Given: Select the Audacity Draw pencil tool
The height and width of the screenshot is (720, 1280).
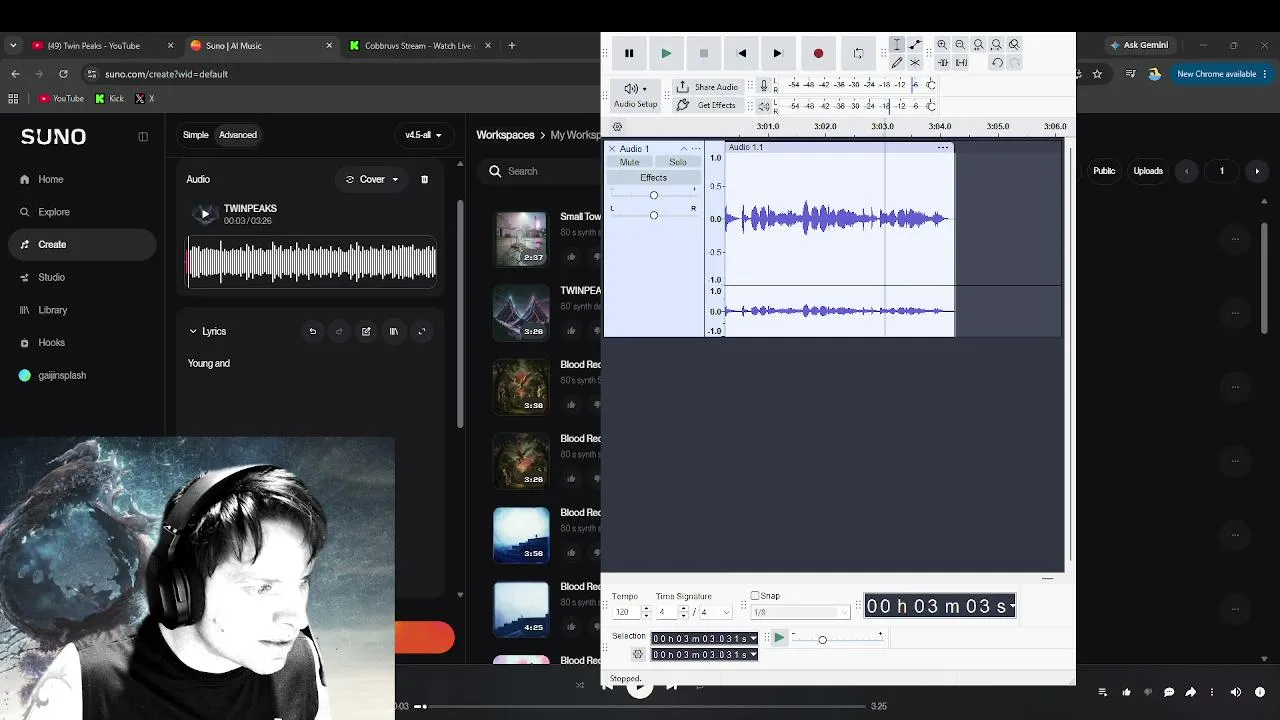Looking at the screenshot, I should point(897,63).
